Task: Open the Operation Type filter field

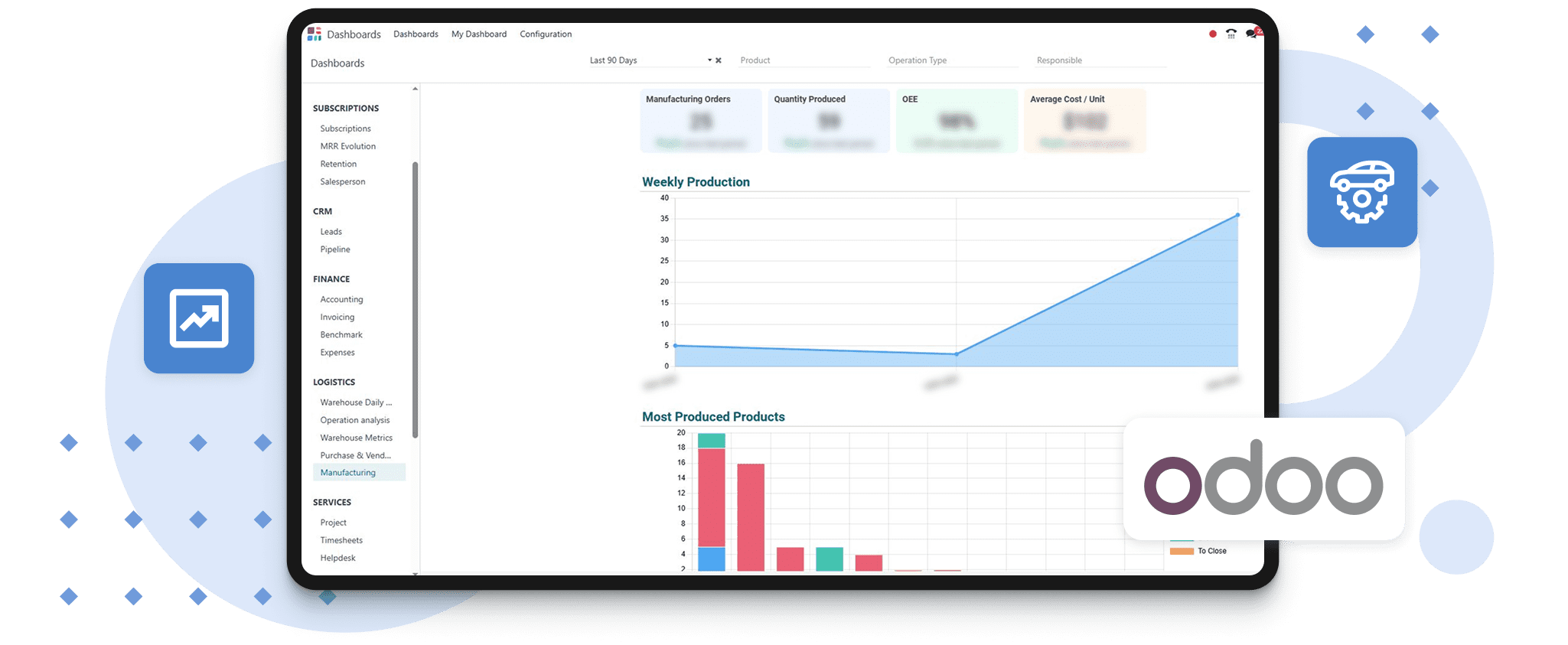Action: [x=952, y=60]
